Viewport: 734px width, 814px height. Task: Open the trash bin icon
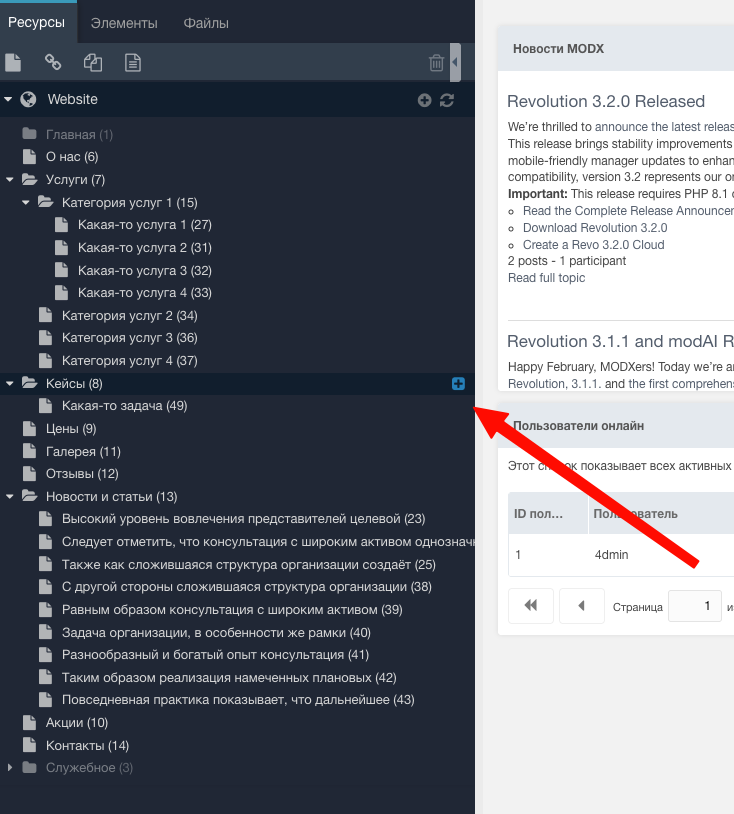pos(436,63)
